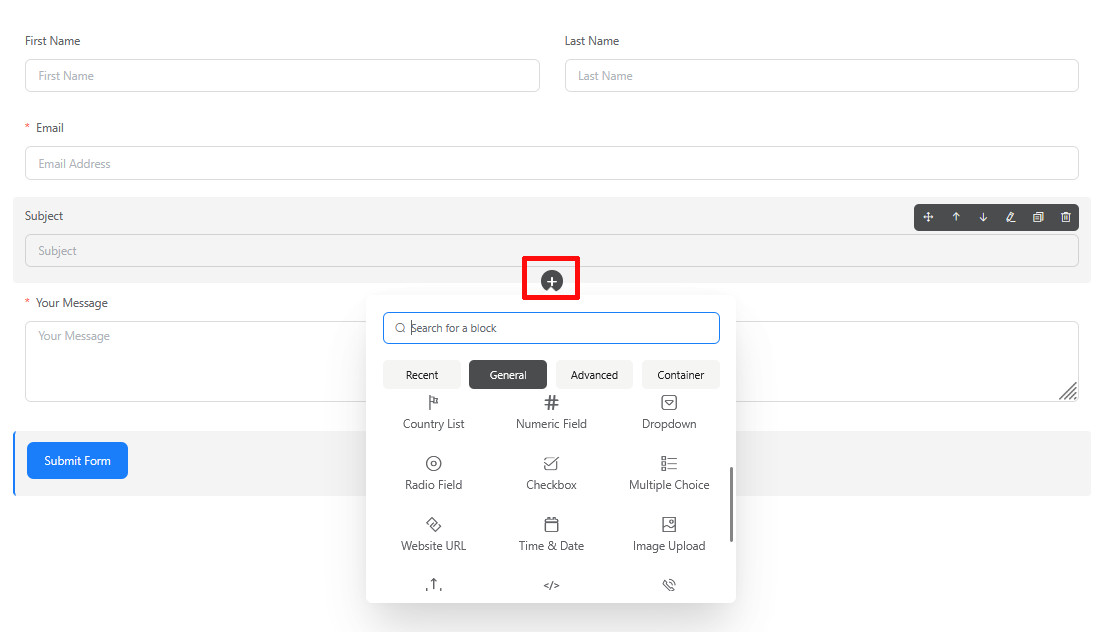Move Subject field up with arrow icon
Image resolution: width=1116 pixels, height=632 pixels.
956,217
